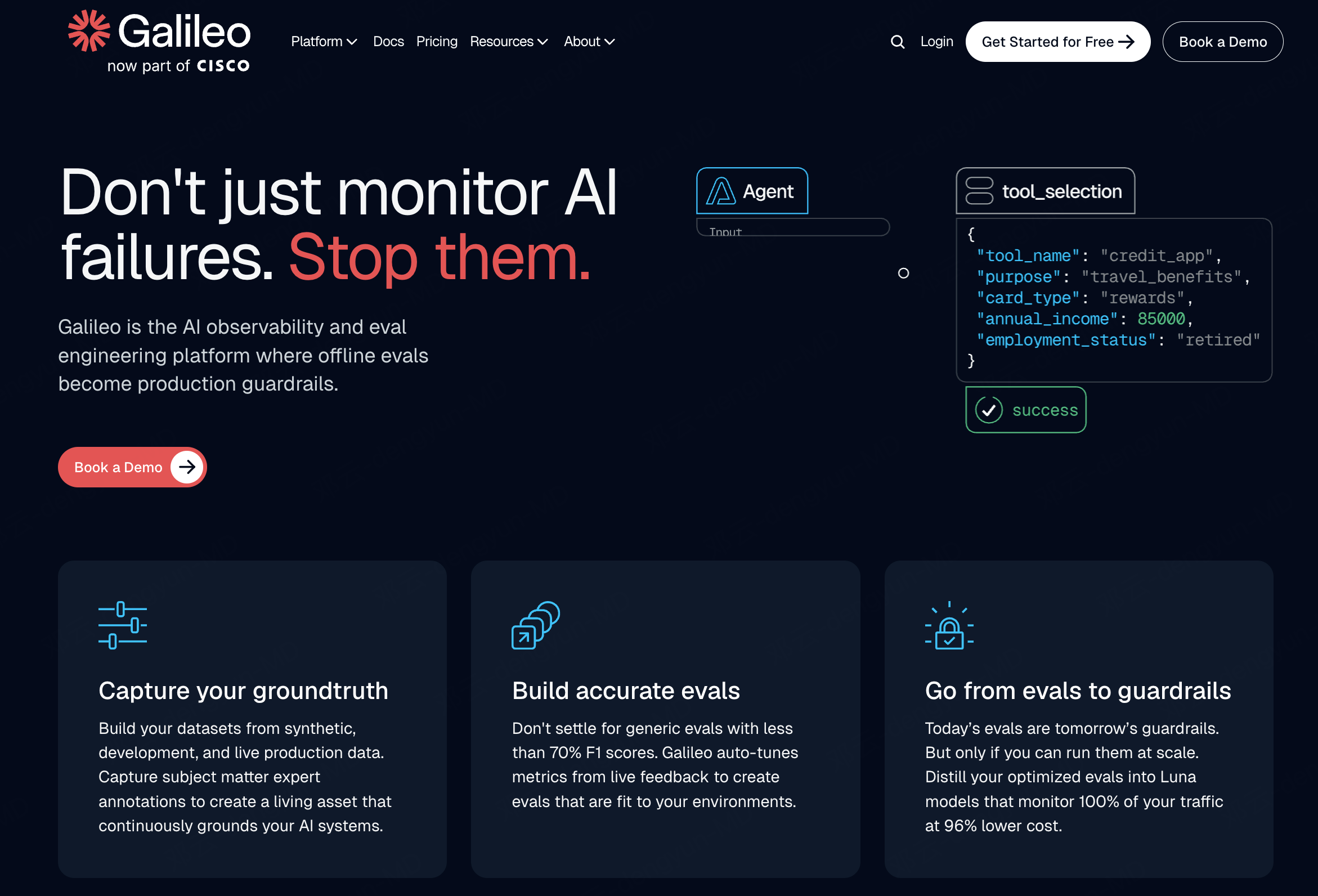Click the outlined Book a Demo header button
1318x896 pixels.
[1222, 42]
